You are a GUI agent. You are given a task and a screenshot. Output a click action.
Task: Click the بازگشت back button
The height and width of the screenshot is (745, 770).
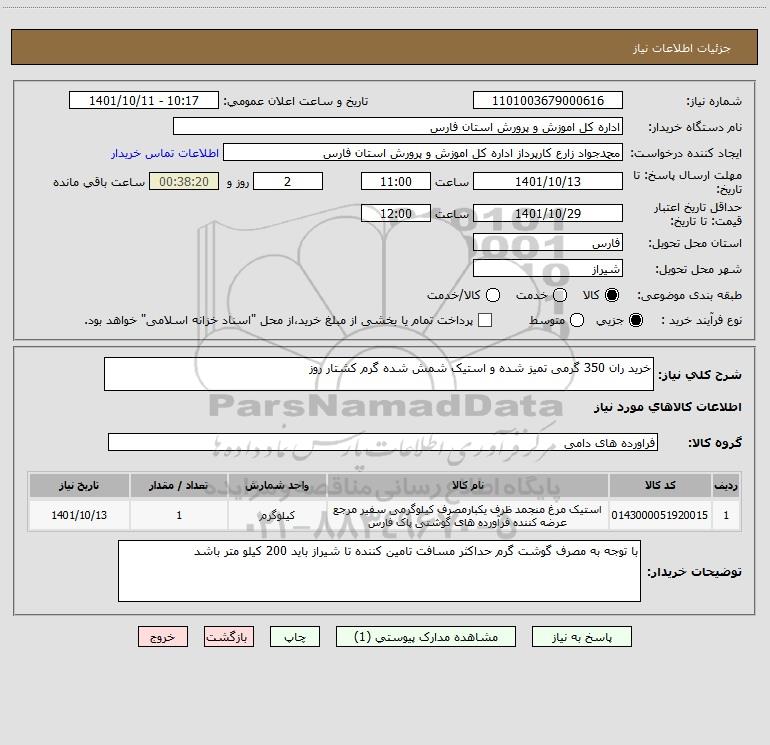[x=229, y=637]
